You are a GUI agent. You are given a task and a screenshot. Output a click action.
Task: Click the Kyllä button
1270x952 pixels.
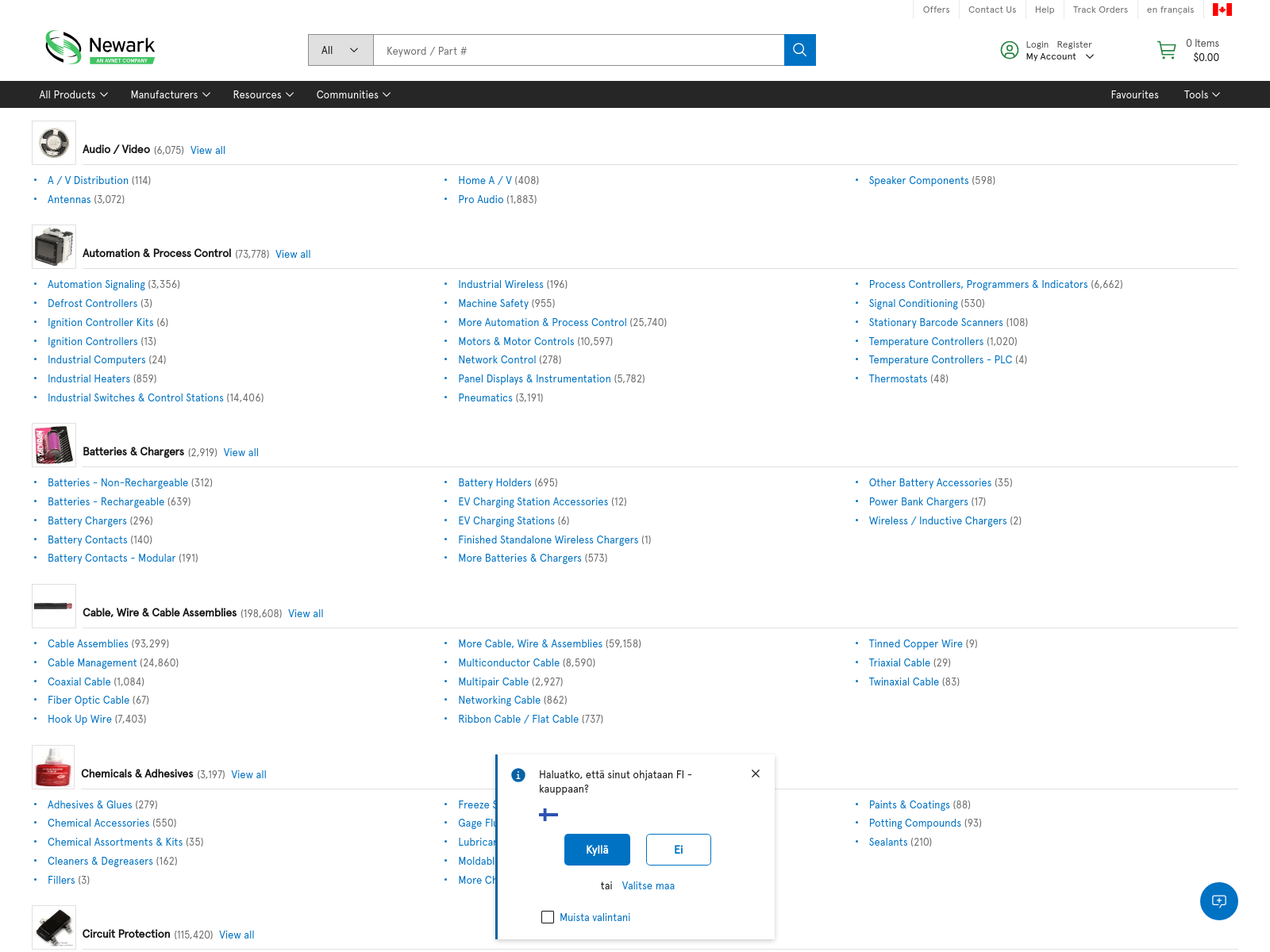[x=597, y=850]
